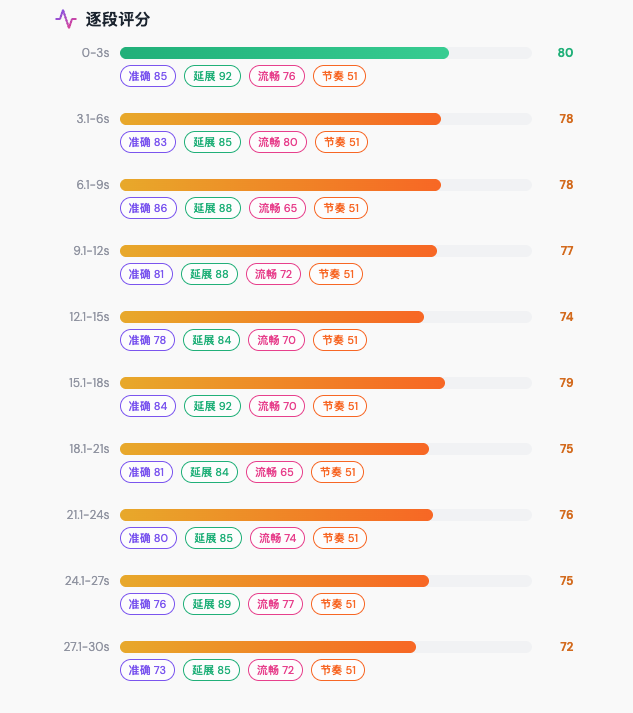633x713 pixels.
Task: Click the score 74 beside 12.1-15s bar
Action: [x=566, y=316]
